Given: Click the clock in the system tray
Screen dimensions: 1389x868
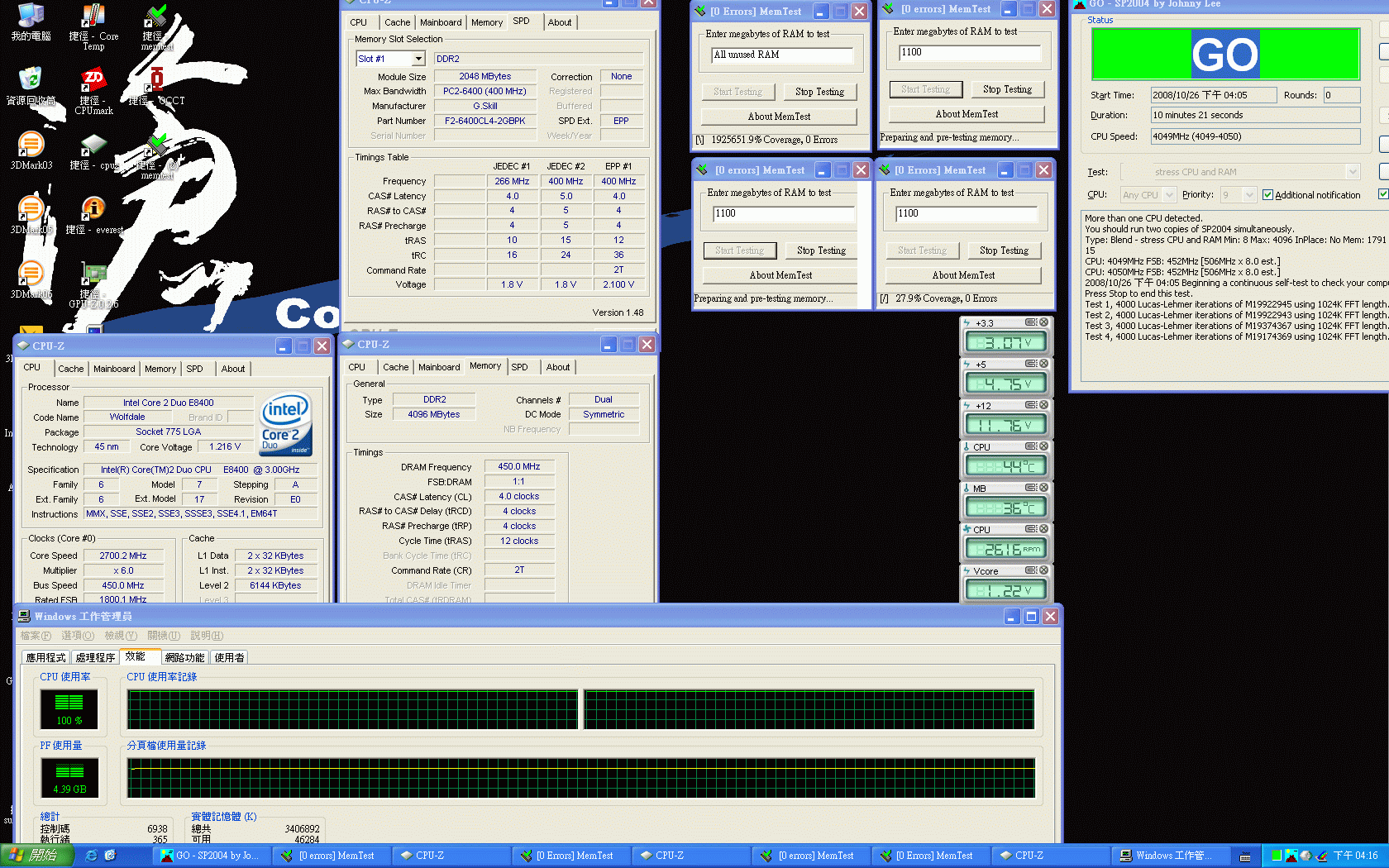Looking at the screenshot, I should point(1356,856).
